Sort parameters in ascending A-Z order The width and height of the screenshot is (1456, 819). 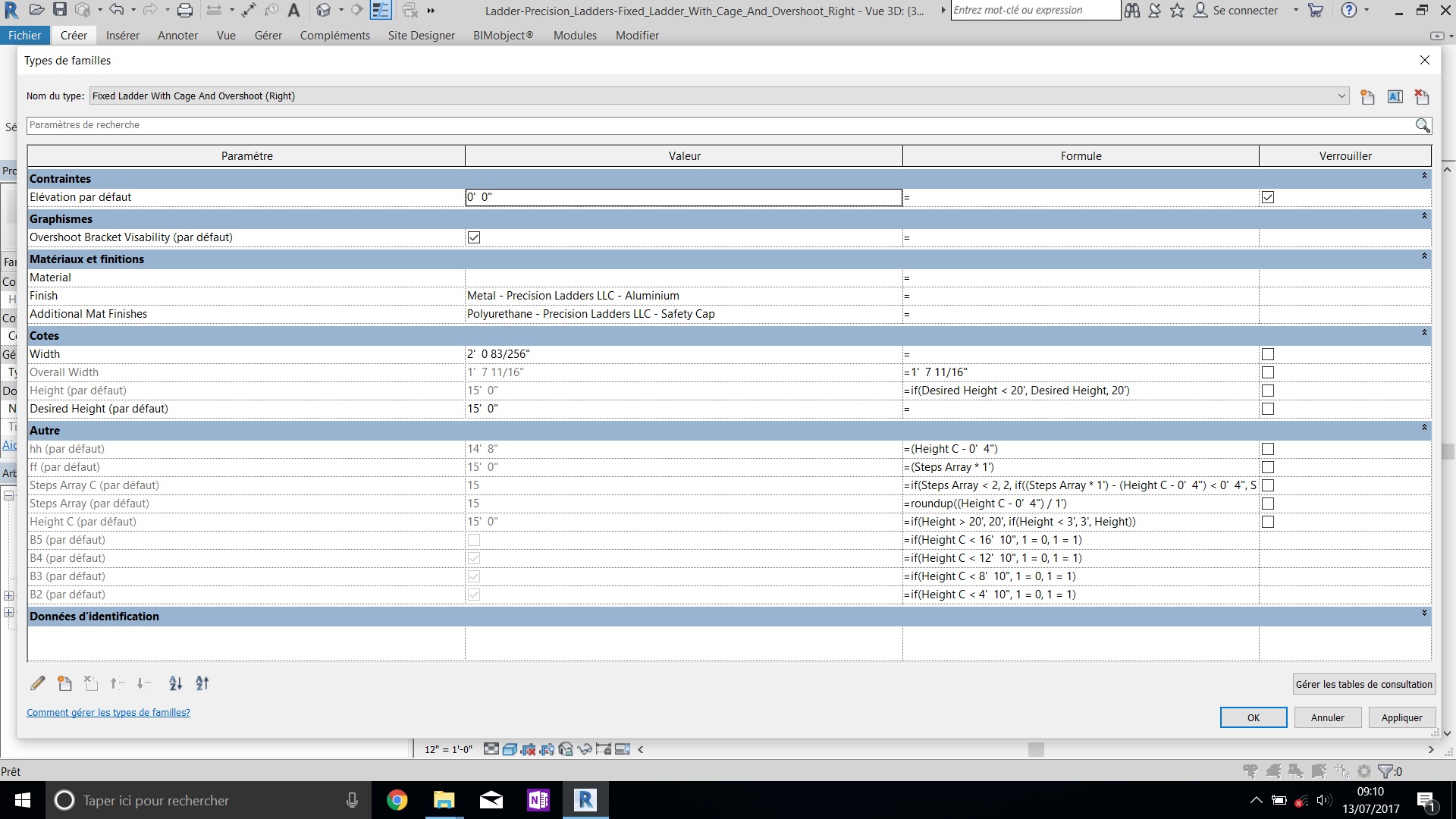pyautogui.click(x=175, y=683)
